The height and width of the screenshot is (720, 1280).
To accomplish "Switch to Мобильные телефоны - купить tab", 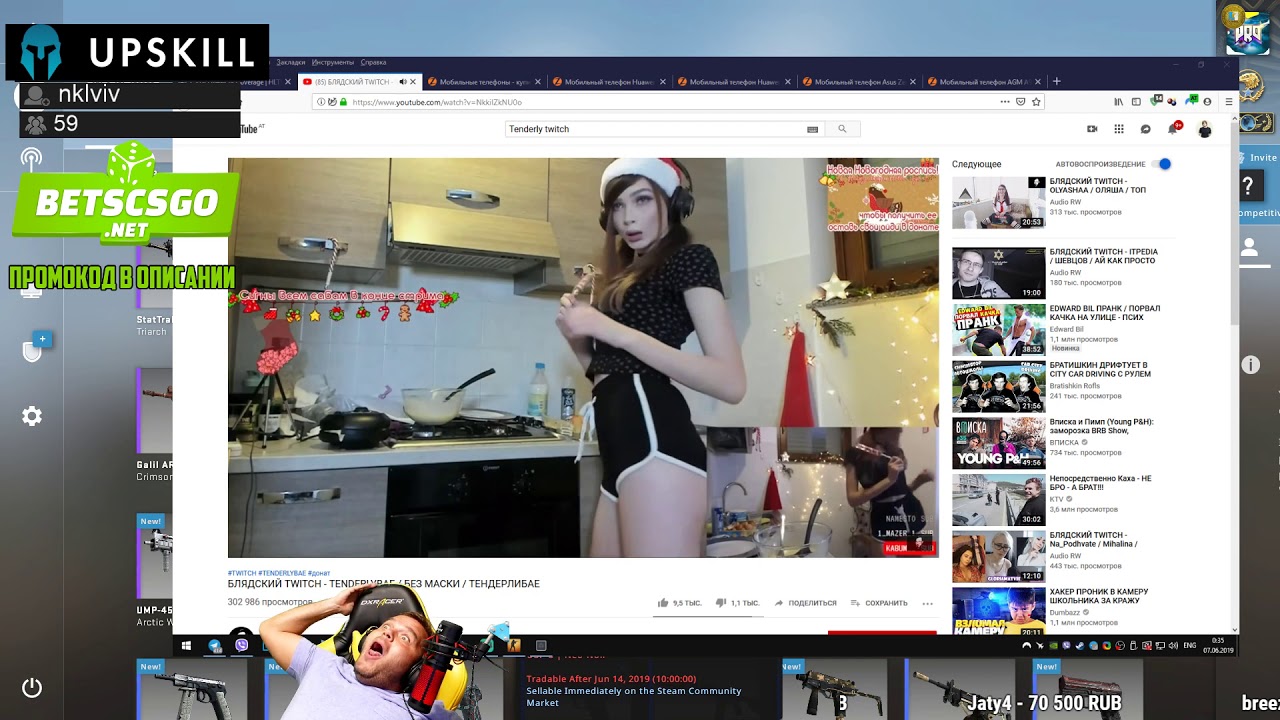I will click(485, 82).
